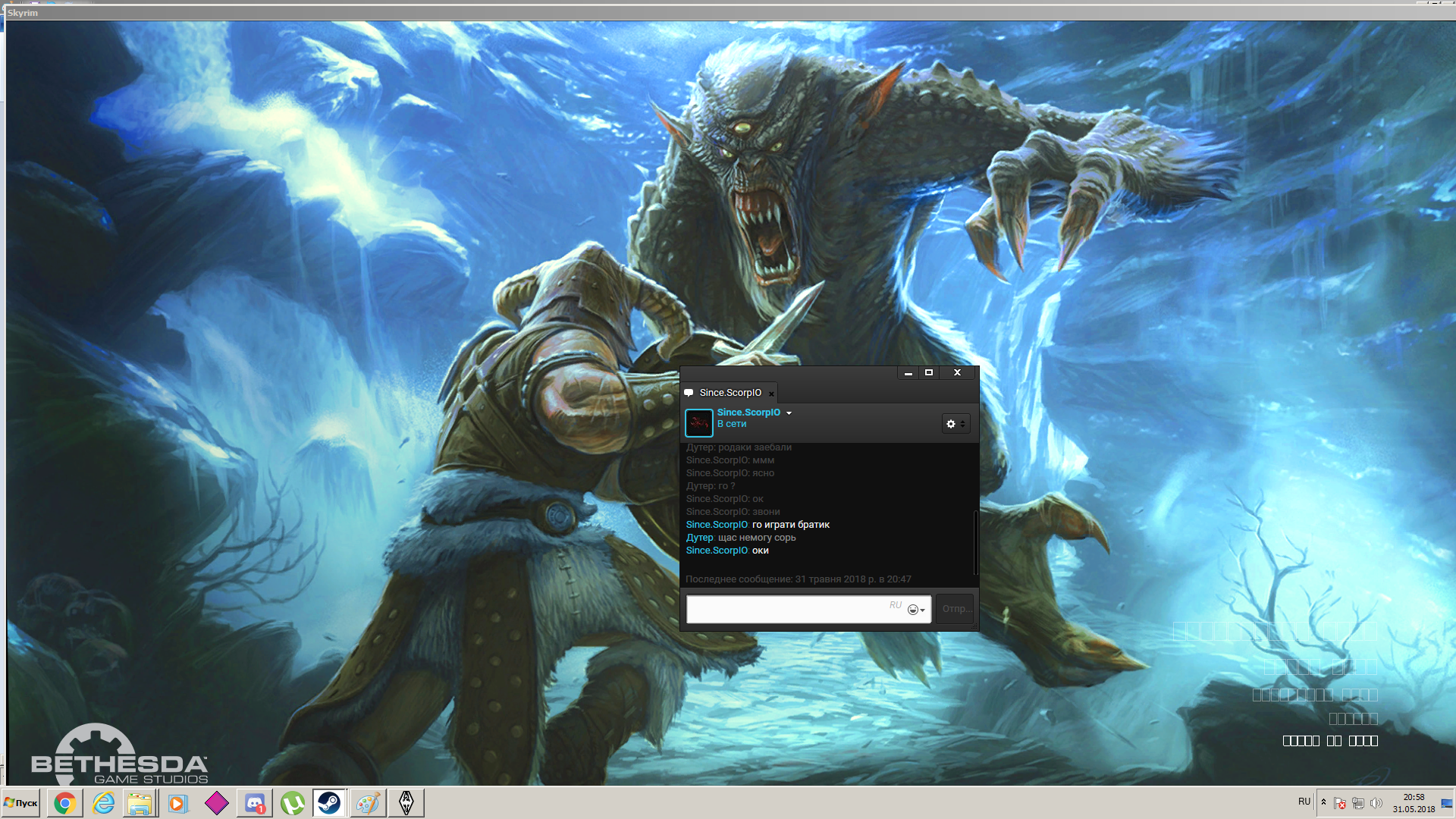The height and width of the screenshot is (819, 1456).
Task: Open Since.ScorpIO avatar profile
Action: point(699,423)
